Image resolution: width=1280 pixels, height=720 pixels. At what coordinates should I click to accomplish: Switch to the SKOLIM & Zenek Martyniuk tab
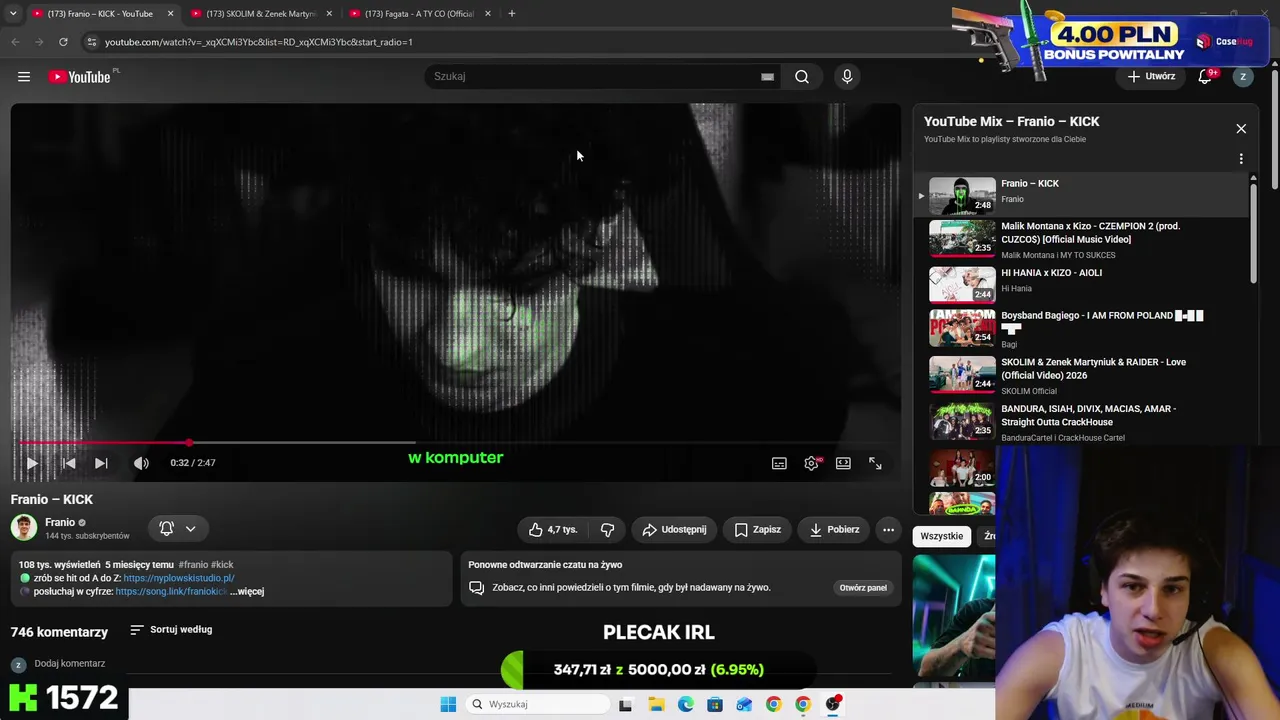tap(260, 14)
